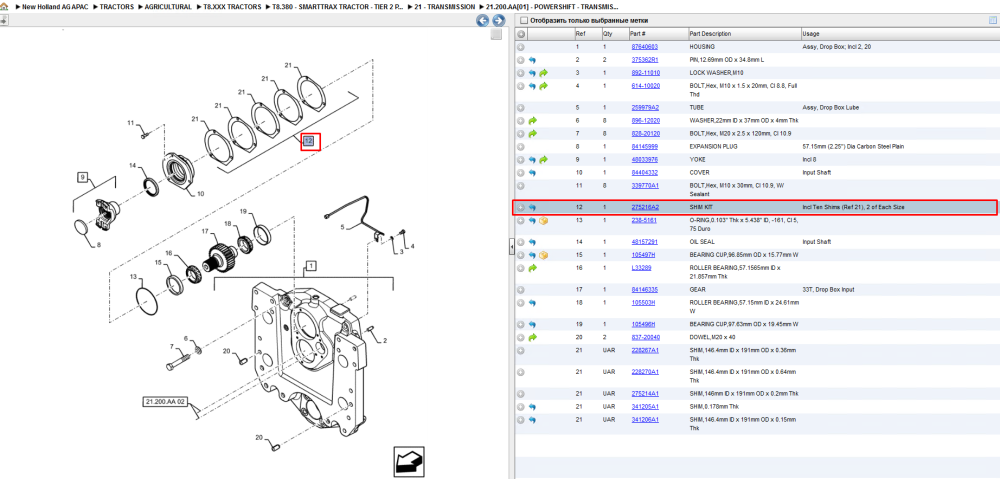Viewport: 1000px width, 479px height.
Task: Click plus icon on GEAR row
Action: [x=520, y=290]
